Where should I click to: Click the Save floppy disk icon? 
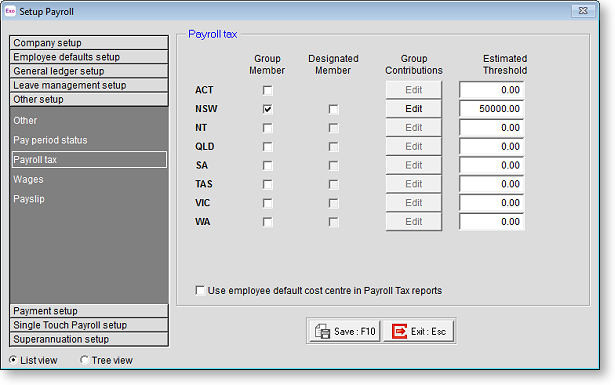322,331
